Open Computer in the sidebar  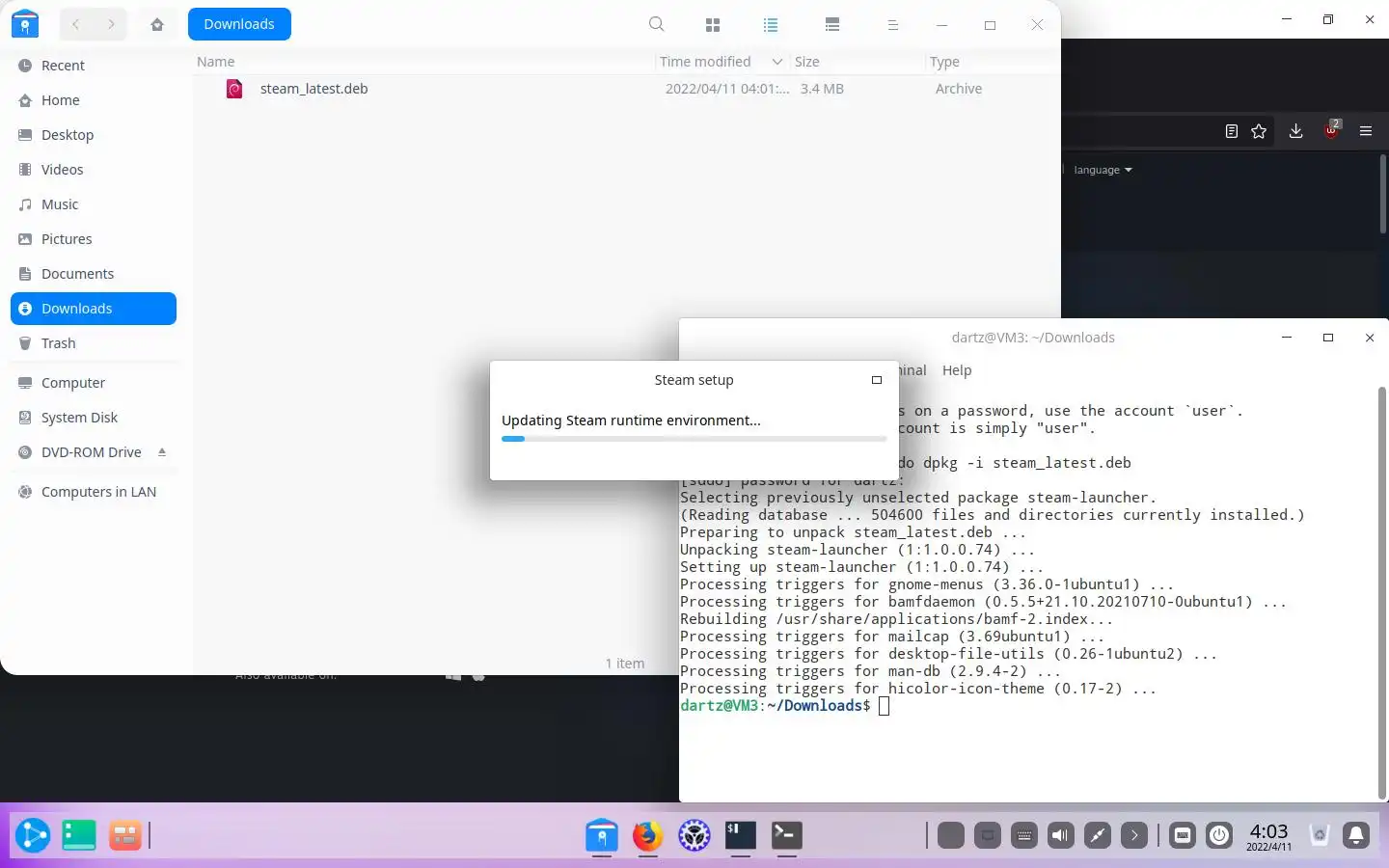click(x=94, y=383)
